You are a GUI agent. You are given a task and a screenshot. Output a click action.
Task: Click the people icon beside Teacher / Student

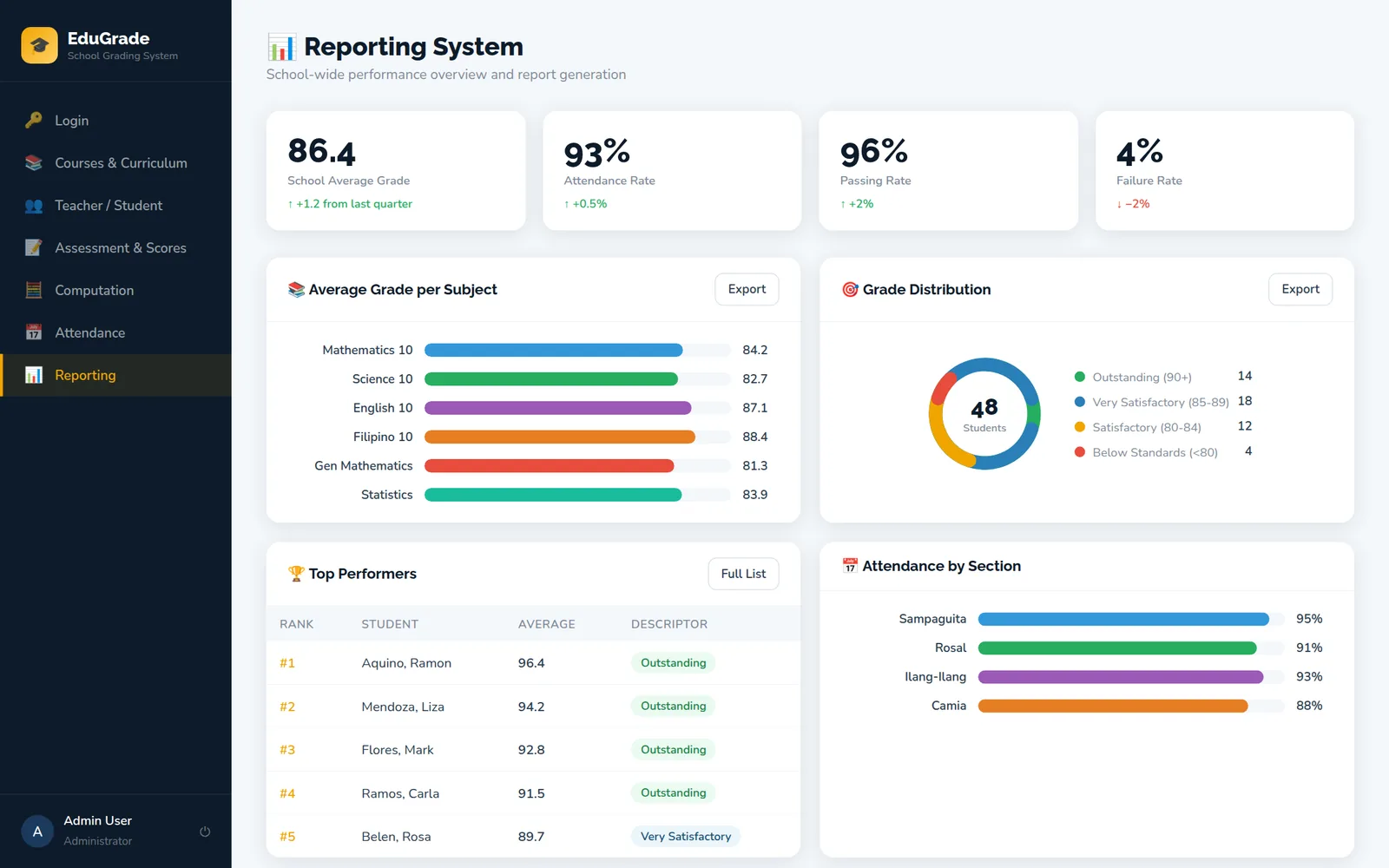pos(34,206)
